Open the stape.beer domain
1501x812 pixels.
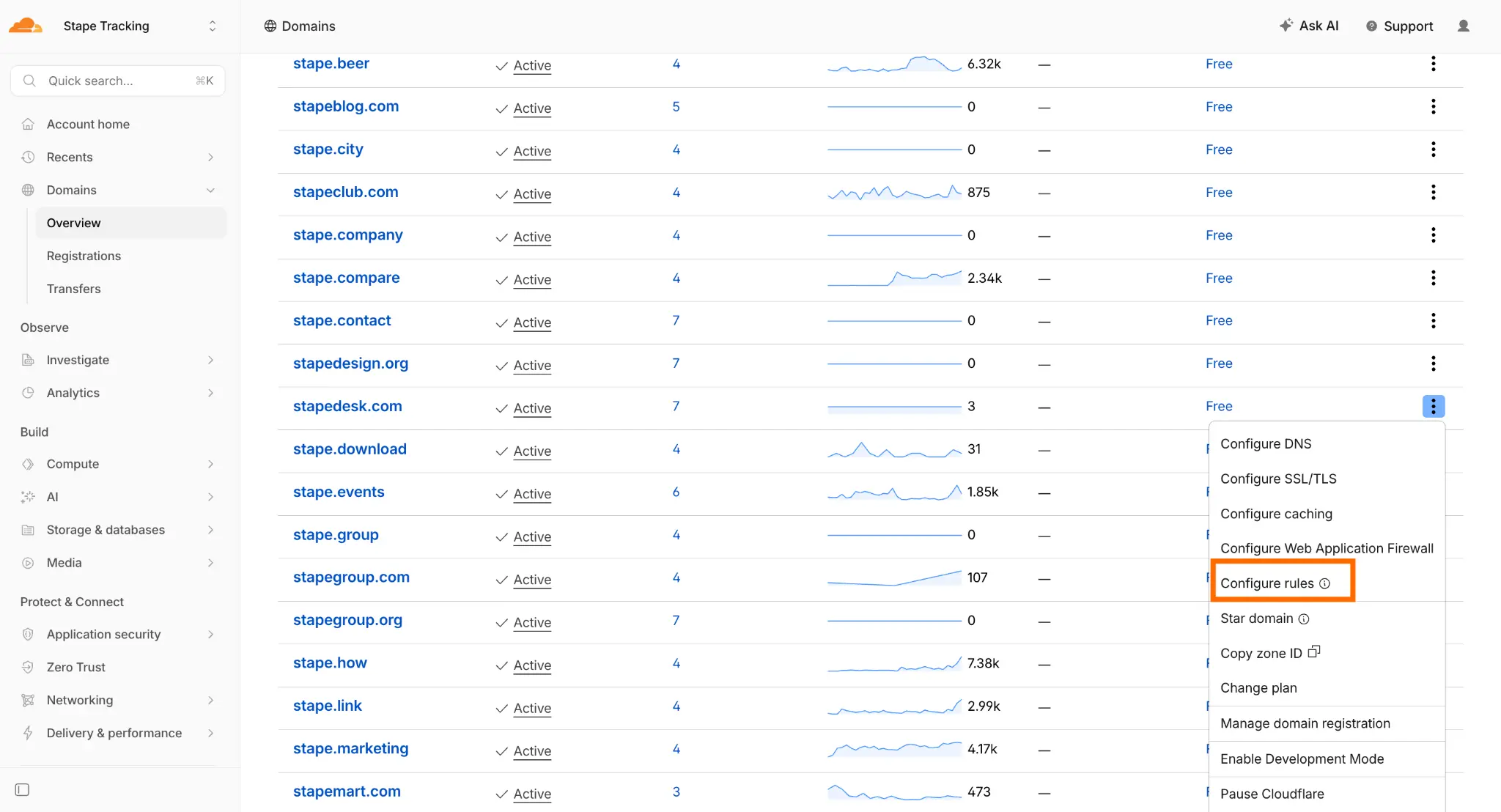331,64
